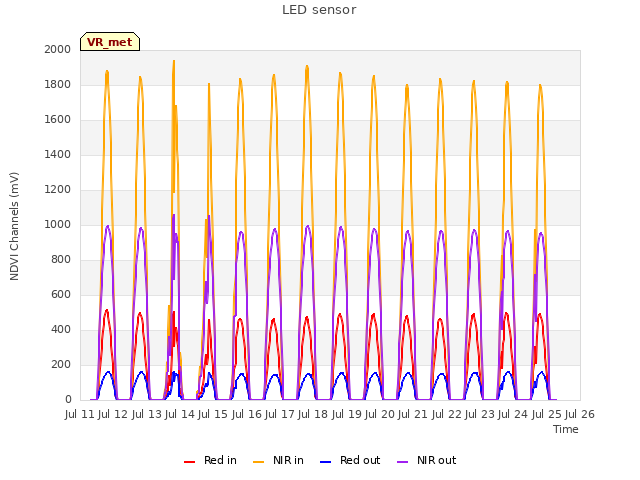Select the 'Red in' legend label
Screen dimensions: 640x480
tap(220, 460)
